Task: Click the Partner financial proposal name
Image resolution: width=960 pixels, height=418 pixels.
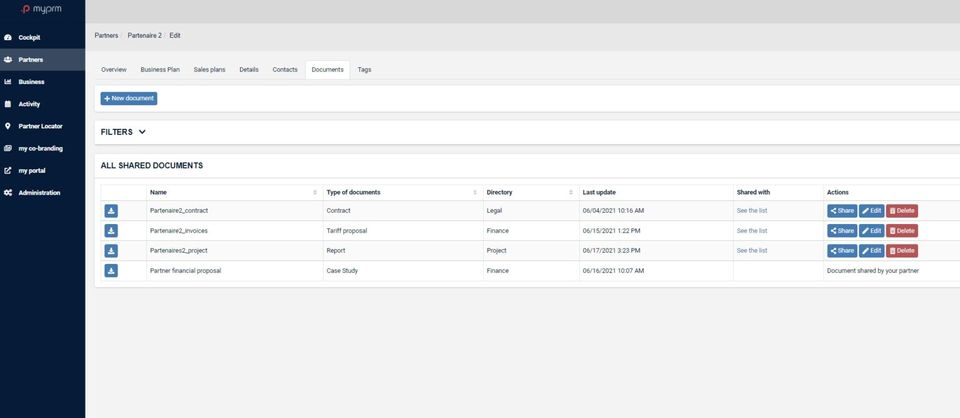Action: (186, 271)
